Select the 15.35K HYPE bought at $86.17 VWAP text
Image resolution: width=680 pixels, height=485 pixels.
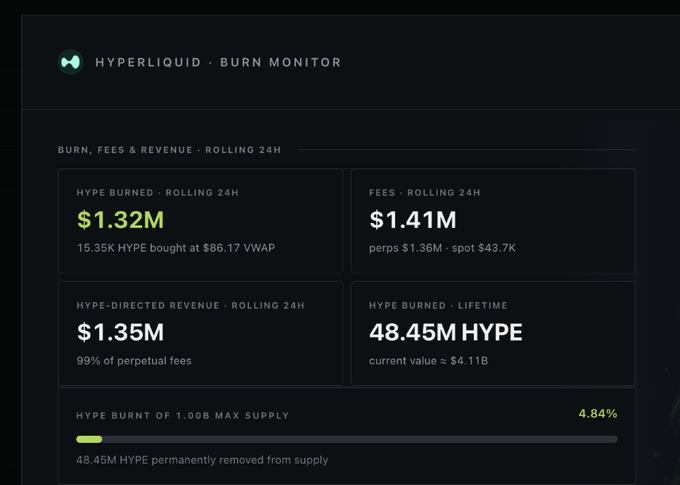(176, 248)
